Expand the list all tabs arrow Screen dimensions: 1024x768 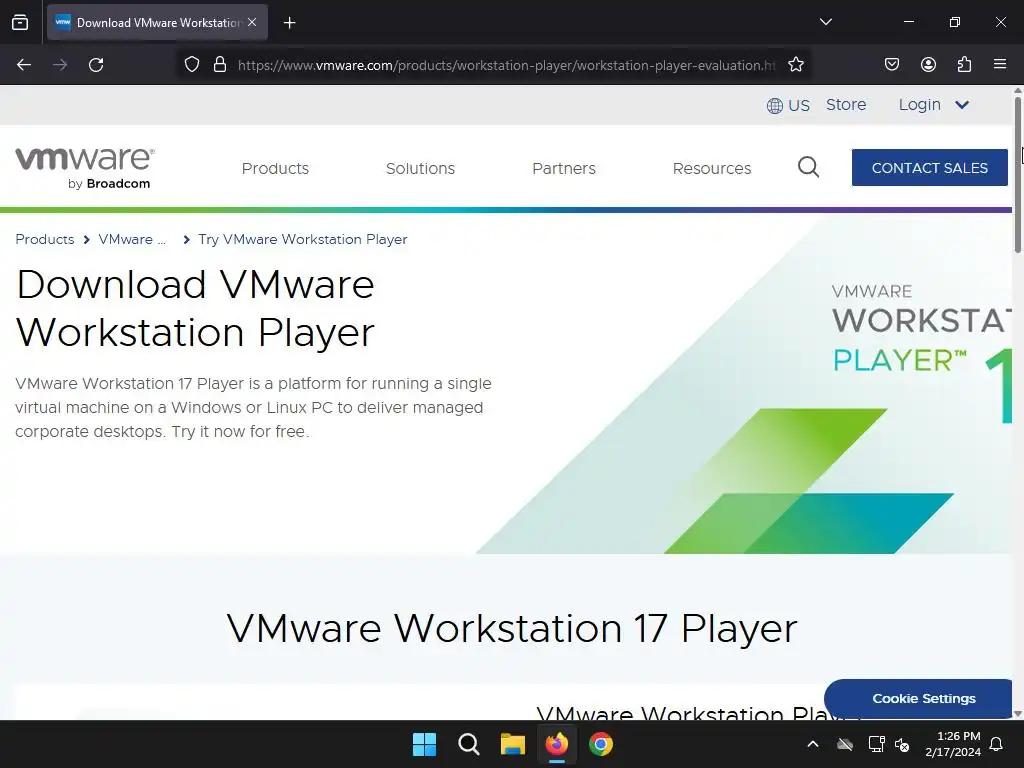point(825,22)
